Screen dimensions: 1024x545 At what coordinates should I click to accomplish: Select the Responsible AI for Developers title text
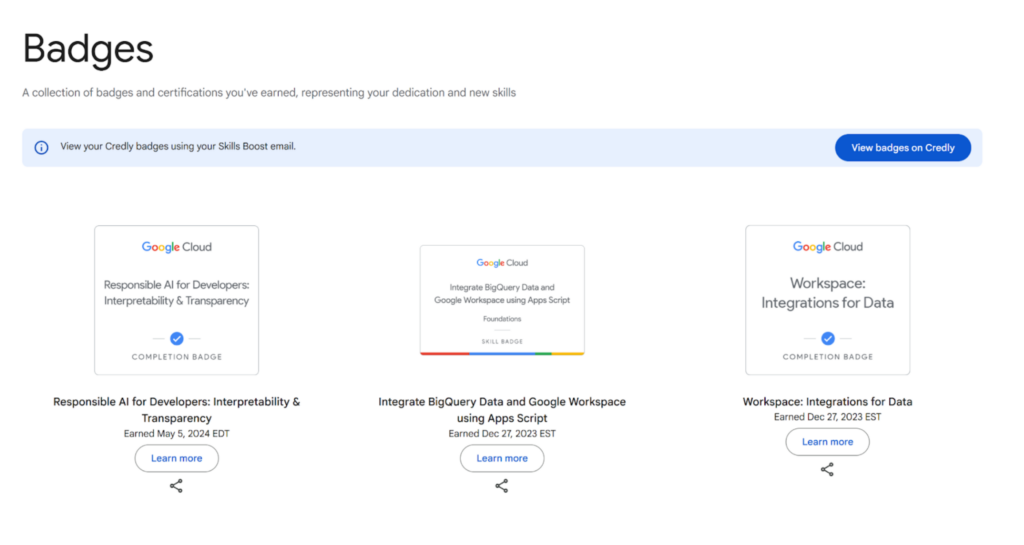pos(176,410)
